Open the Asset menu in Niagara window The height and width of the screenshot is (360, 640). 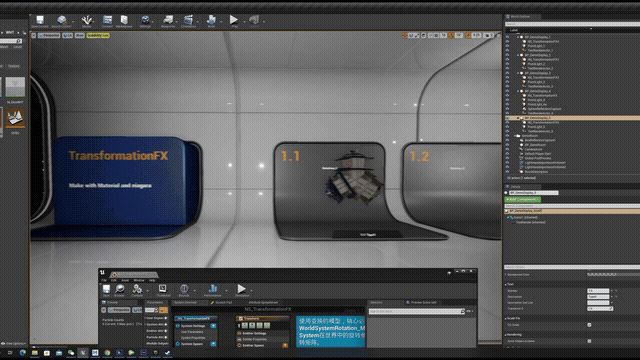tap(125, 280)
